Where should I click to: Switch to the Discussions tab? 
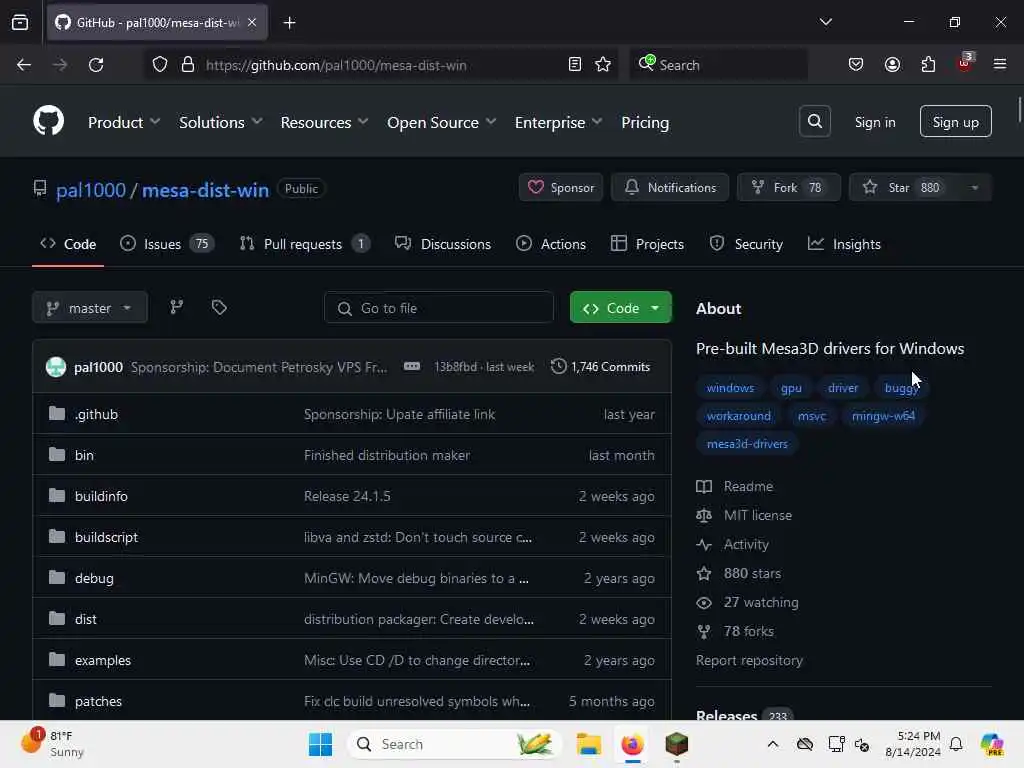[x=443, y=244]
